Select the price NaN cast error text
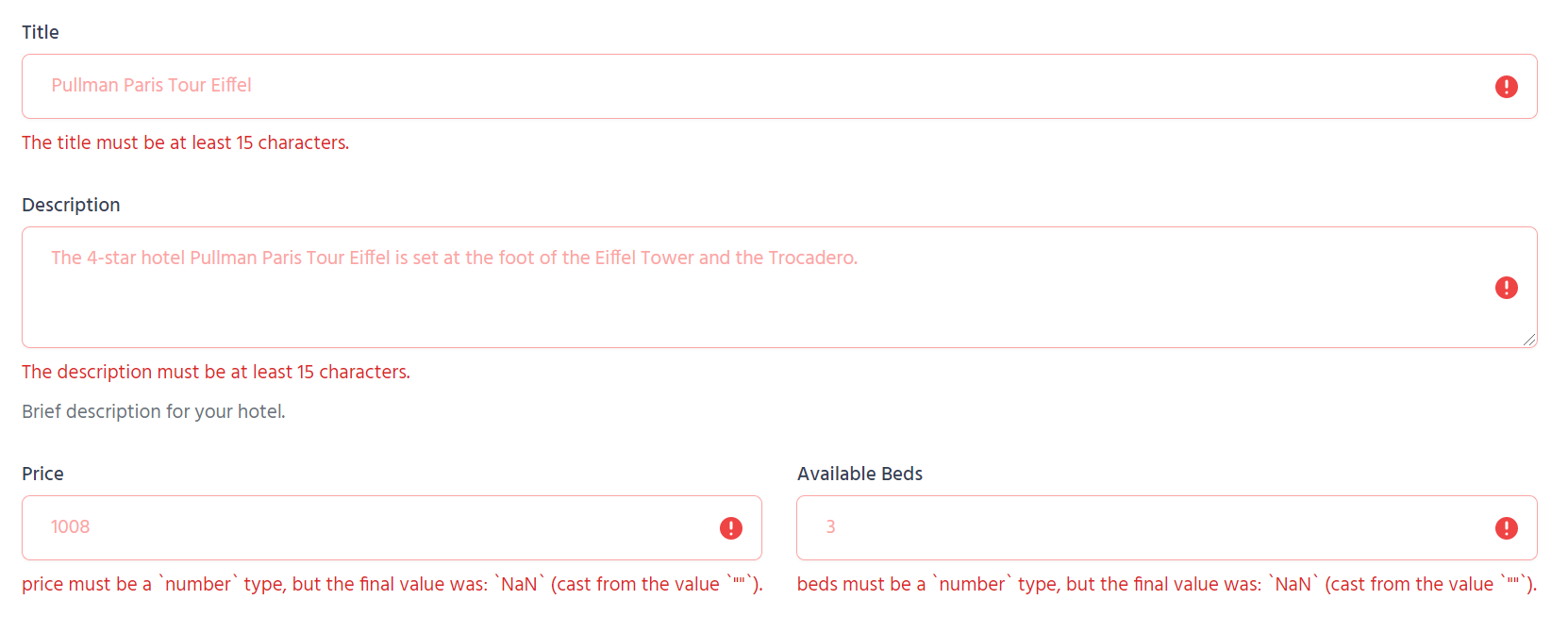Screen dimensions: 1568x633 click(392, 584)
